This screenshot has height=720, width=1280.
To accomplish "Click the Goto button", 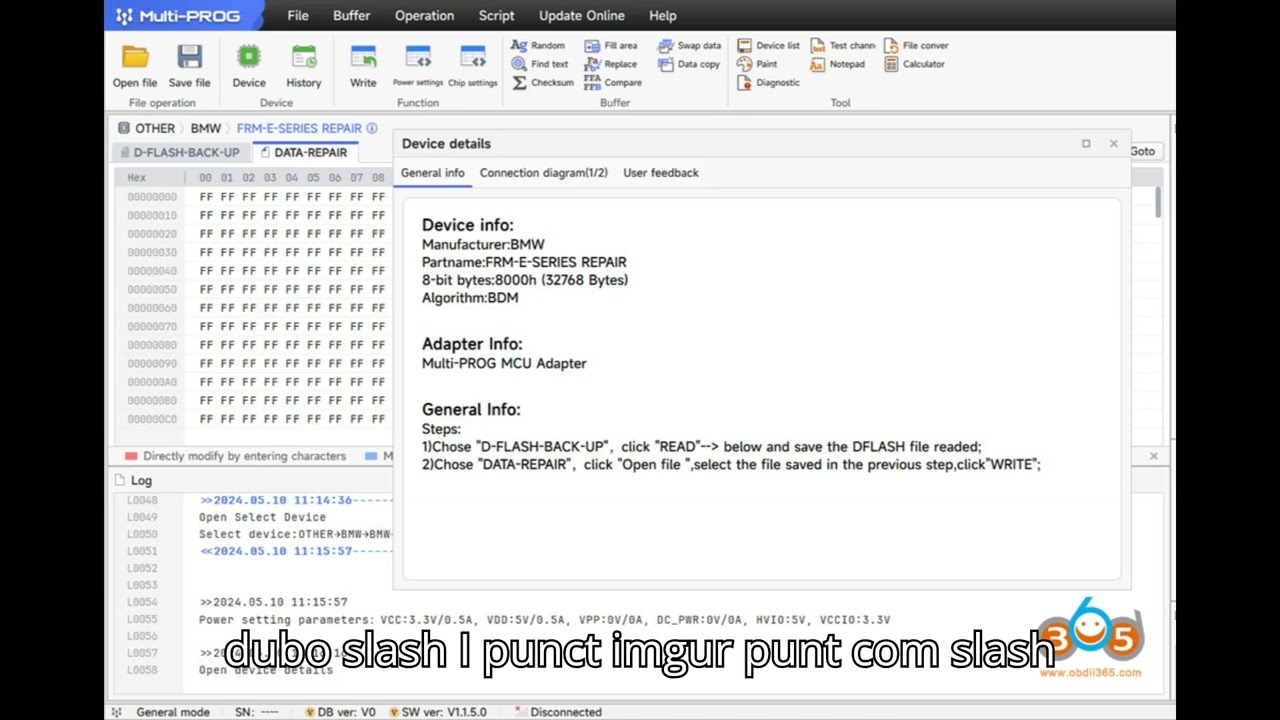I will (1142, 151).
